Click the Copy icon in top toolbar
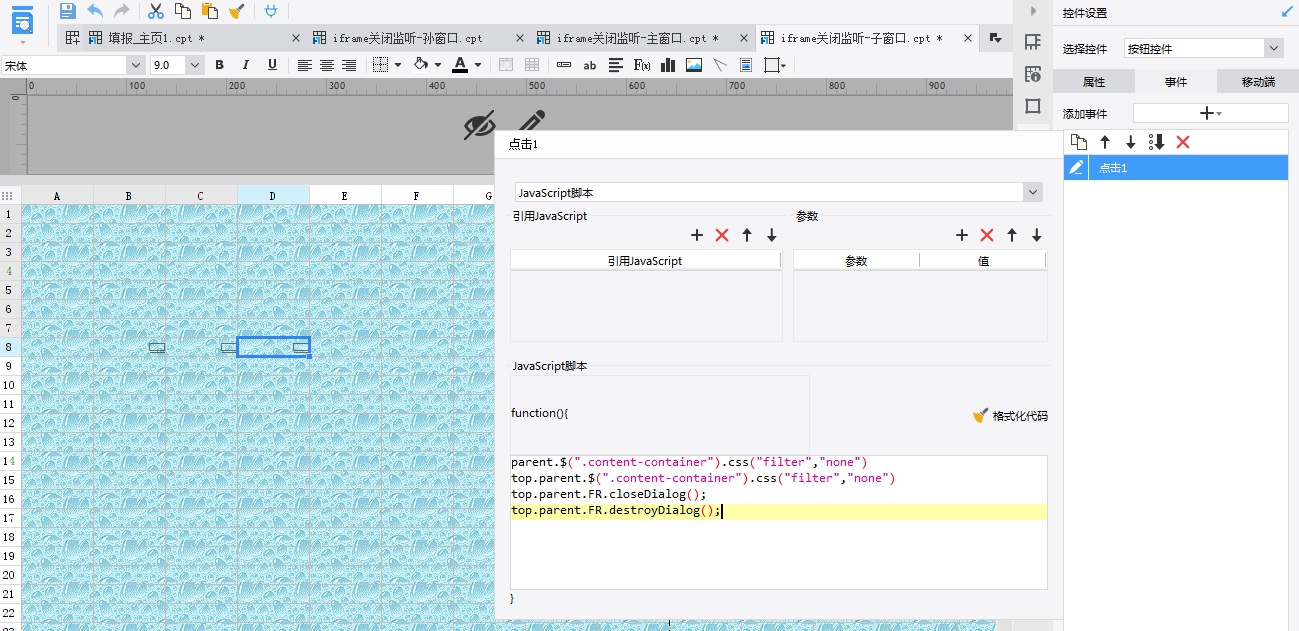The image size is (1299, 631). coord(183,11)
